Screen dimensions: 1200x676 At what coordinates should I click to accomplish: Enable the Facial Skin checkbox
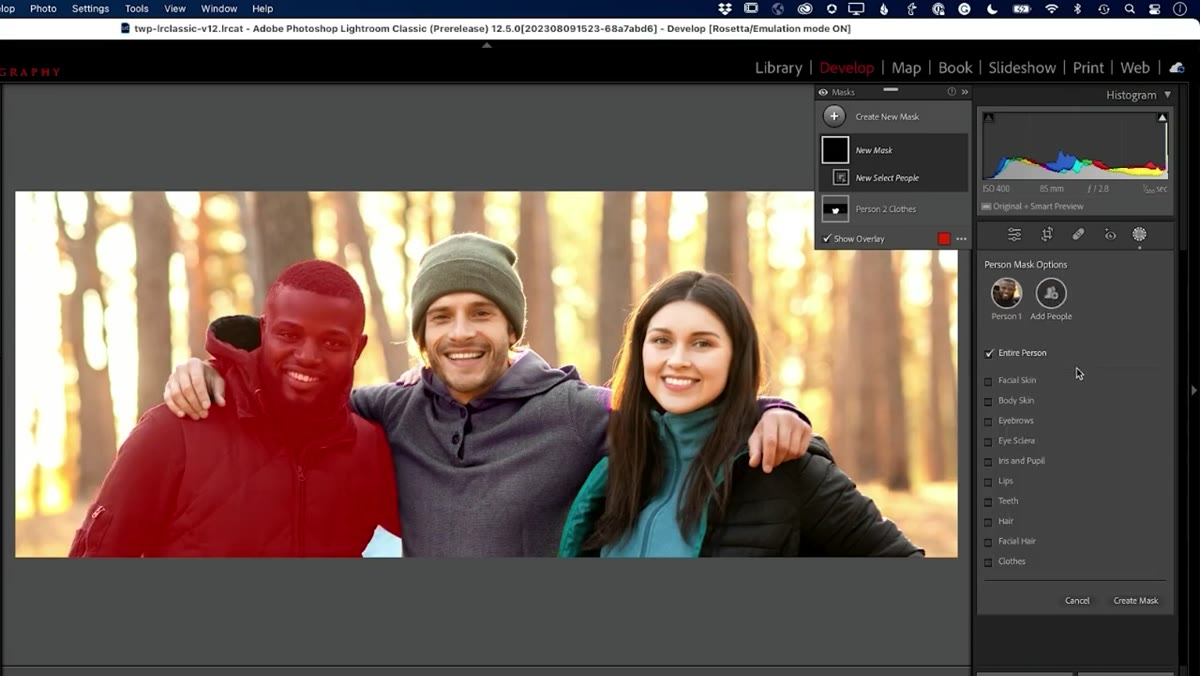click(989, 381)
